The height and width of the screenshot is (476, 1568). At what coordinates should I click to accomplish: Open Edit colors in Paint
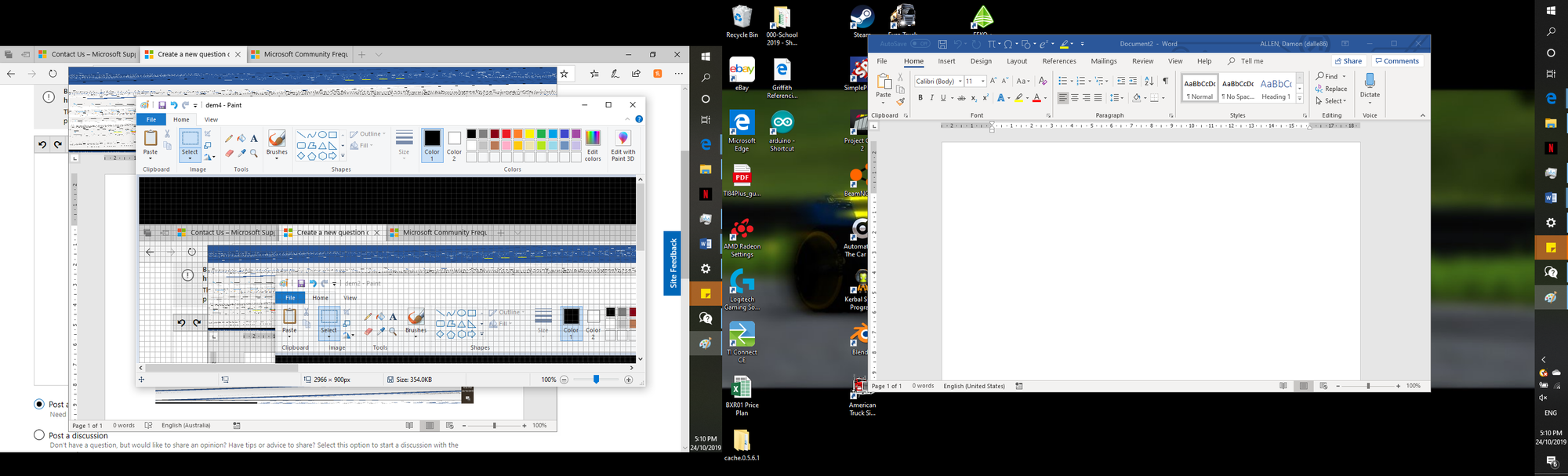[x=593, y=146]
